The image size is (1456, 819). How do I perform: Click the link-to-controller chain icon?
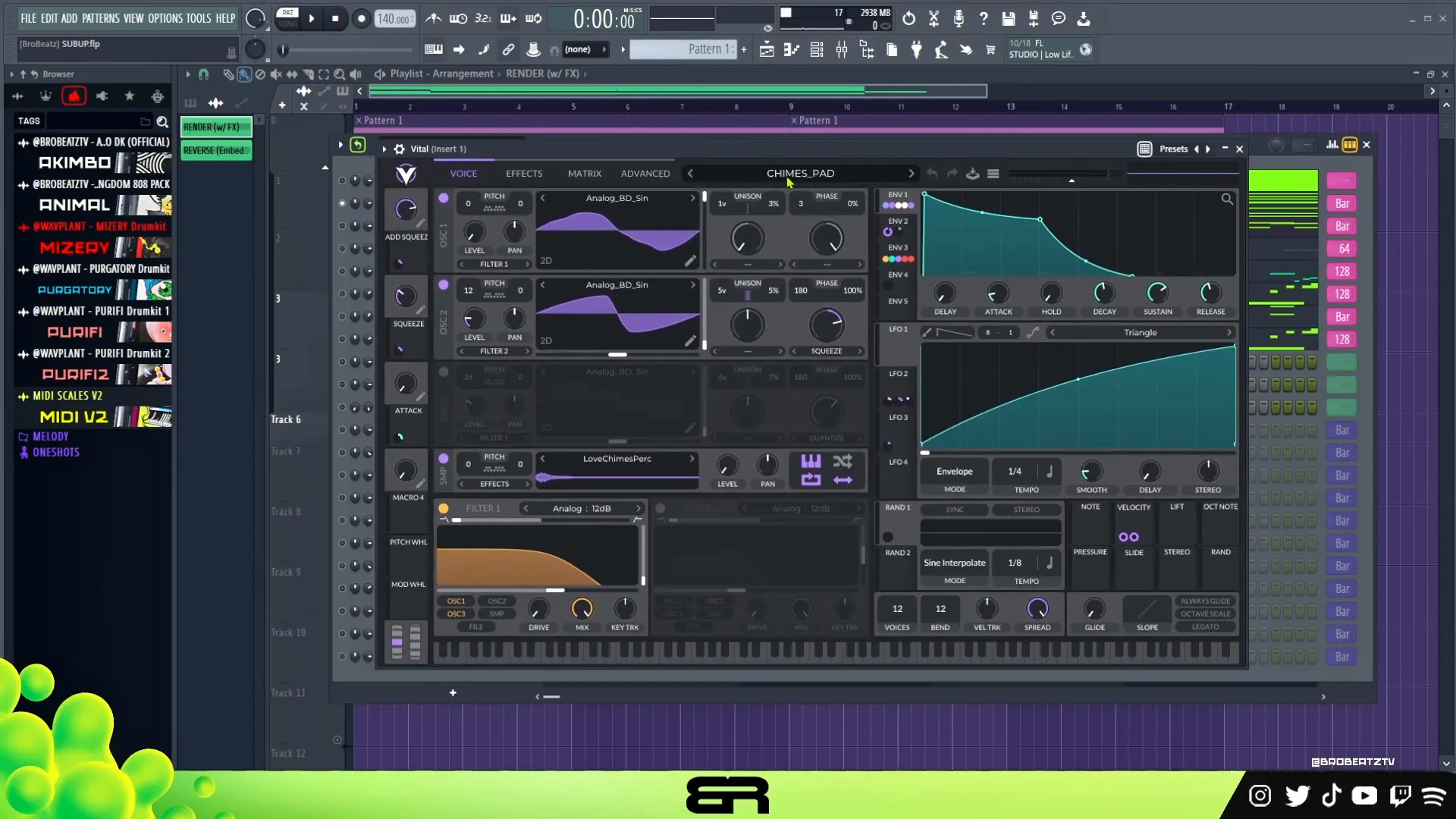click(x=508, y=49)
